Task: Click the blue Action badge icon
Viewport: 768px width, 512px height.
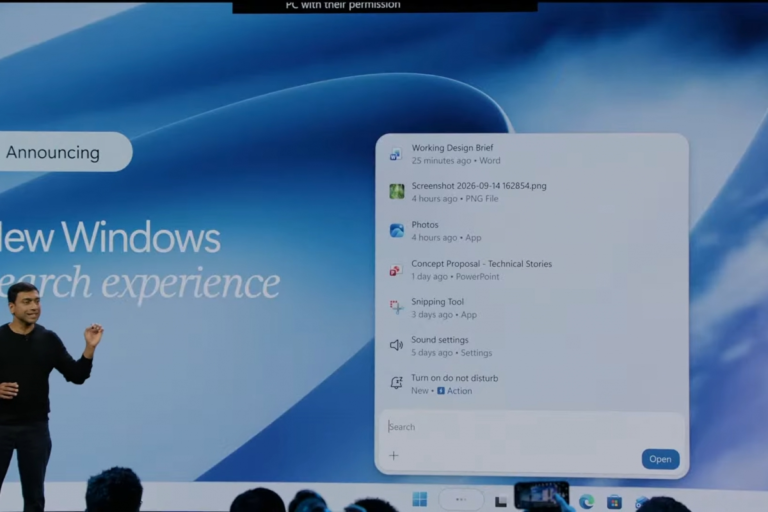Action: click(441, 390)
